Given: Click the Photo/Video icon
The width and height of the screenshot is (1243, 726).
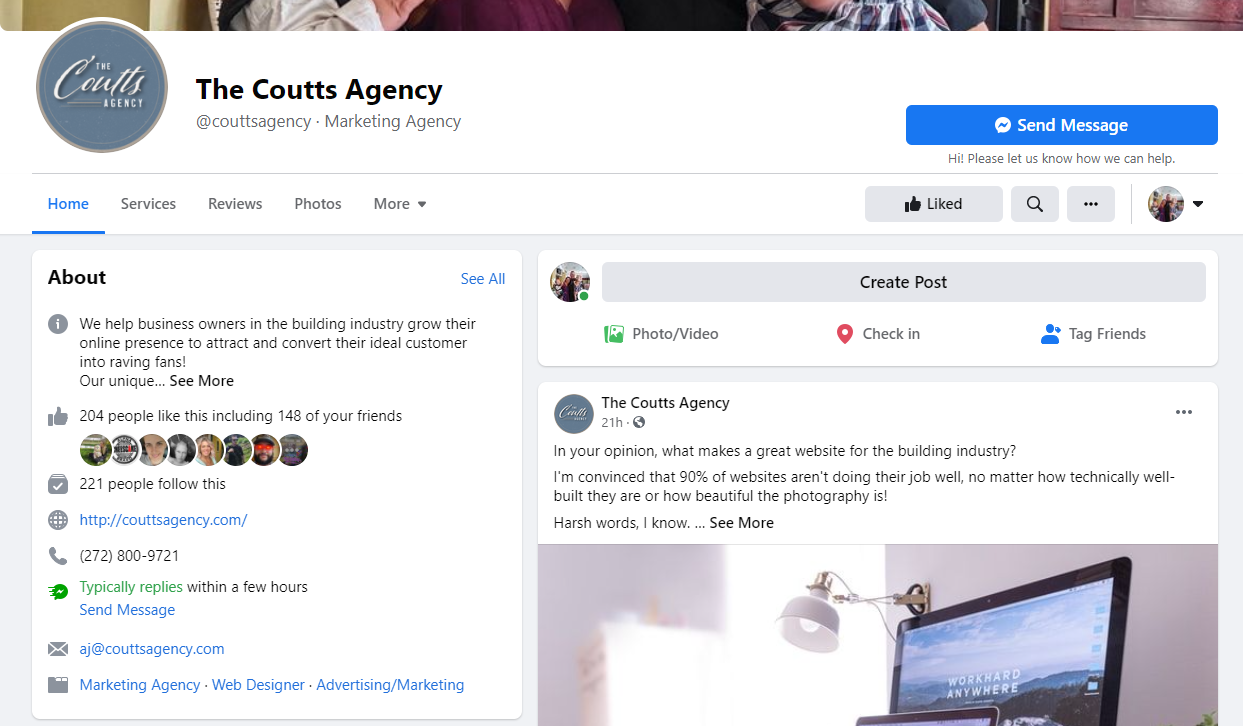Looking at the screenshot, I should (614, 334).
